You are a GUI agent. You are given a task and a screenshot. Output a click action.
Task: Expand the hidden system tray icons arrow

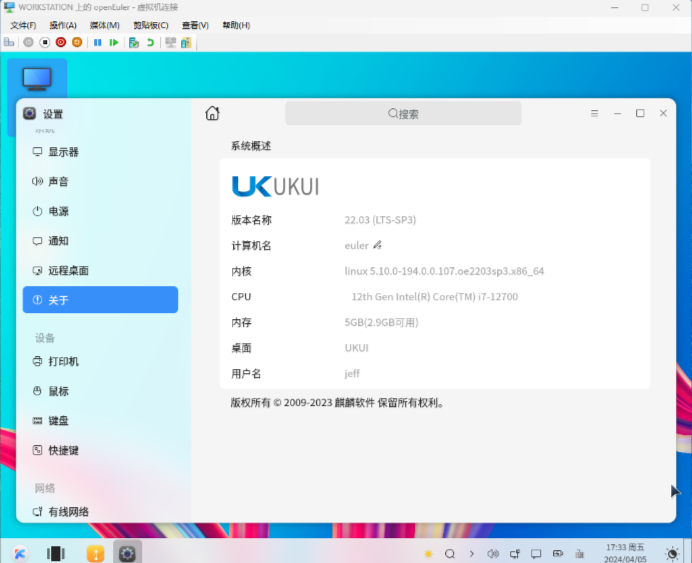[472, 553]
